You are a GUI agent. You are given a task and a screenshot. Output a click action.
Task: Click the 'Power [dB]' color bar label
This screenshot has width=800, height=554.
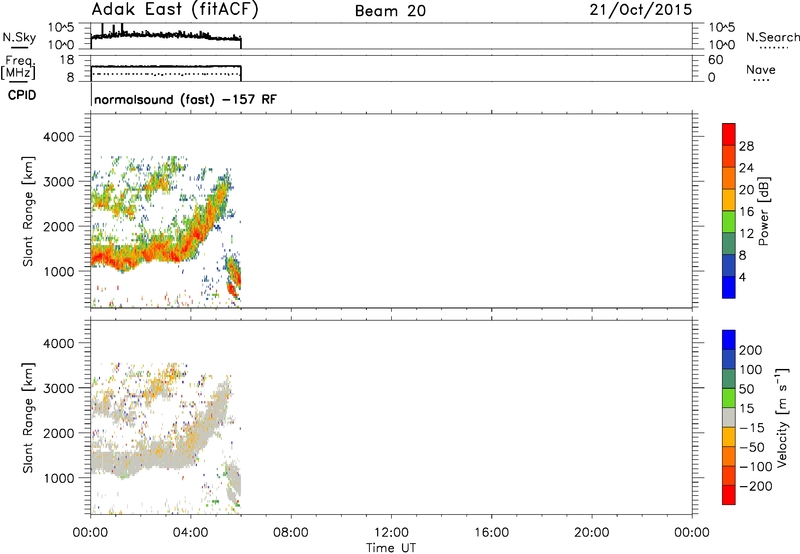tap(763, 211)
